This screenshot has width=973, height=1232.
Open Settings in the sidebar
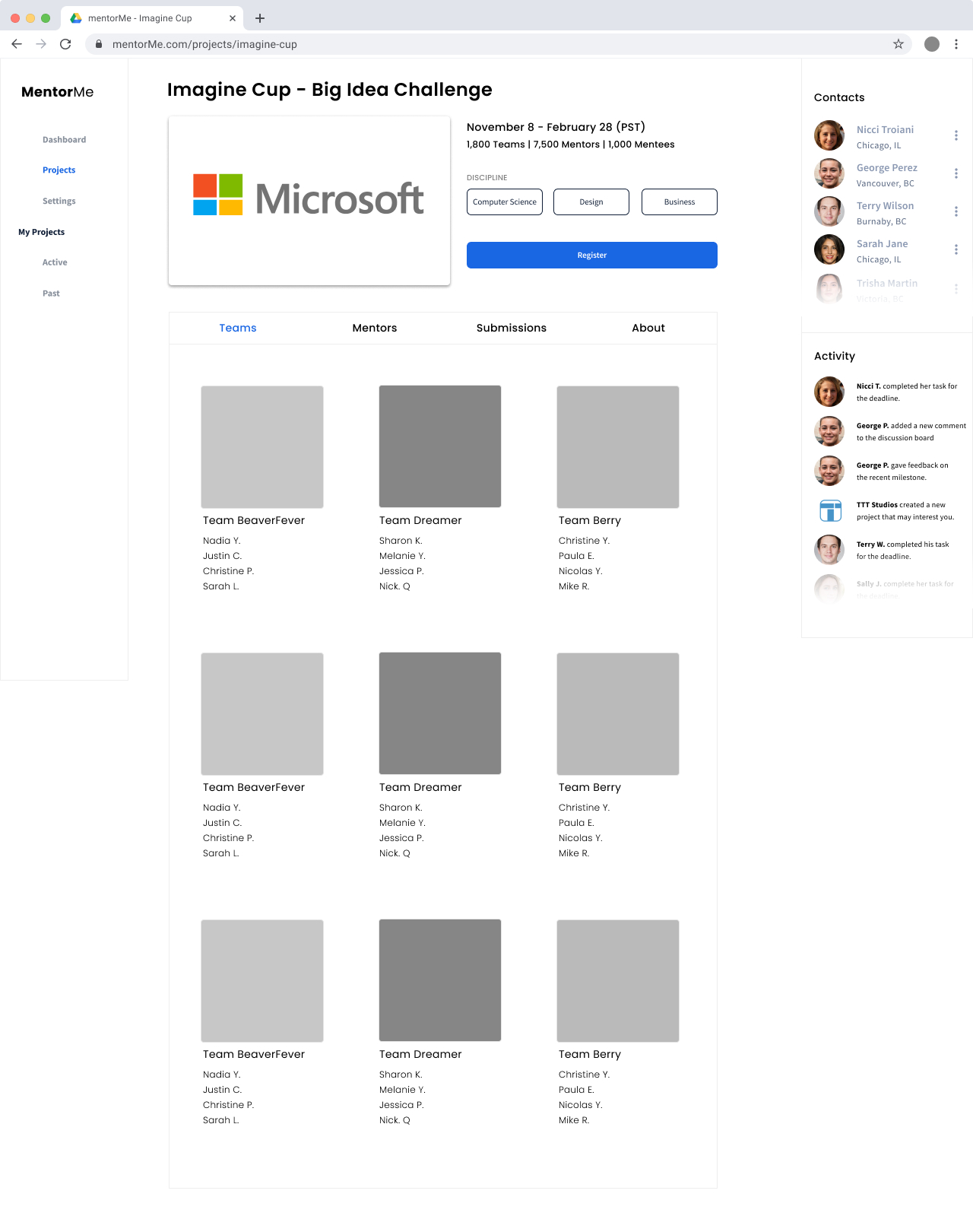coord(59,202)
